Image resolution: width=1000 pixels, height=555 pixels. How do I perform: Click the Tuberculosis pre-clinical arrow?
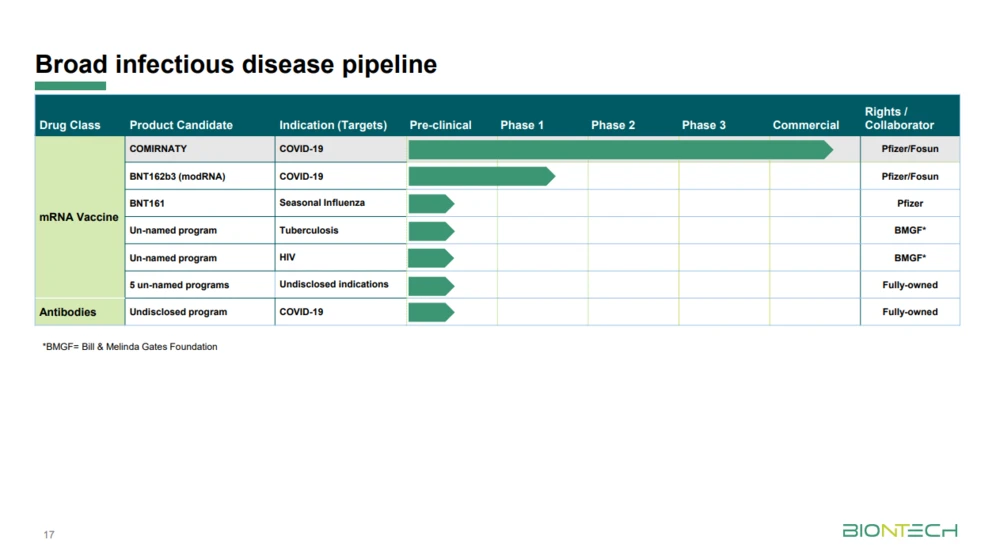(x=431, y=231)
